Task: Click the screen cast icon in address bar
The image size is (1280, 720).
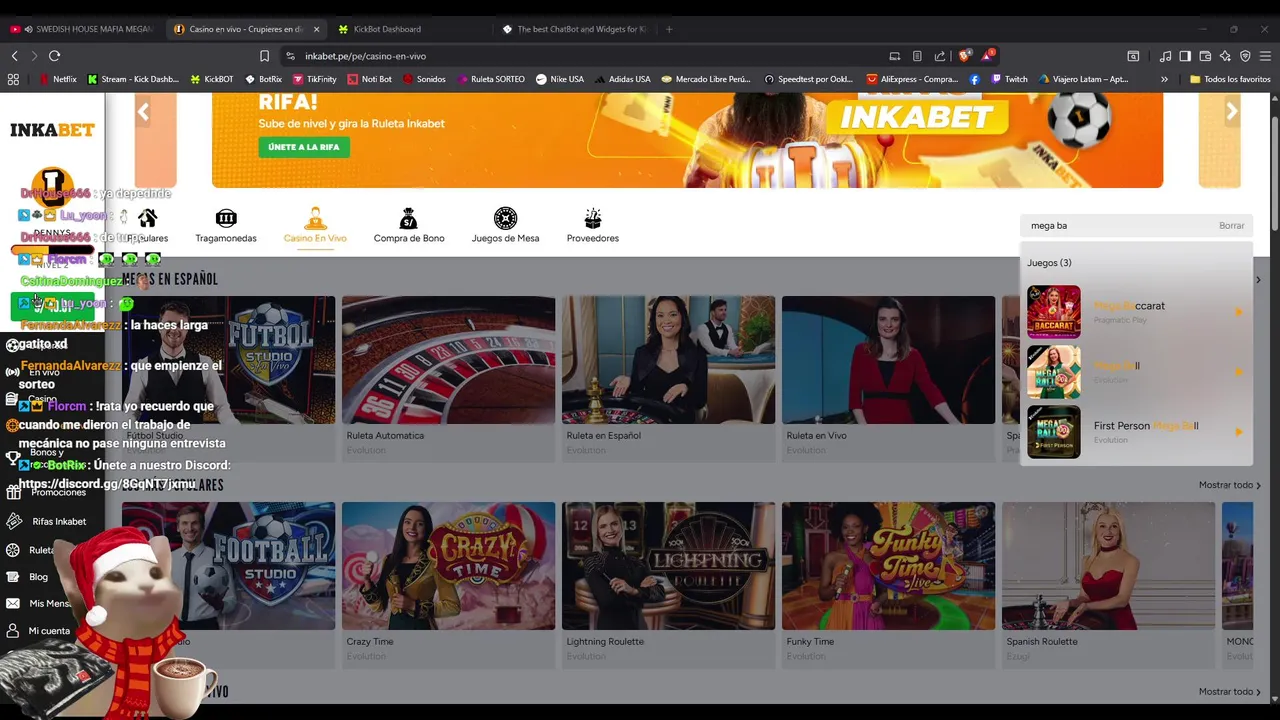Action: pyautogui.click(x=895, y=56)
